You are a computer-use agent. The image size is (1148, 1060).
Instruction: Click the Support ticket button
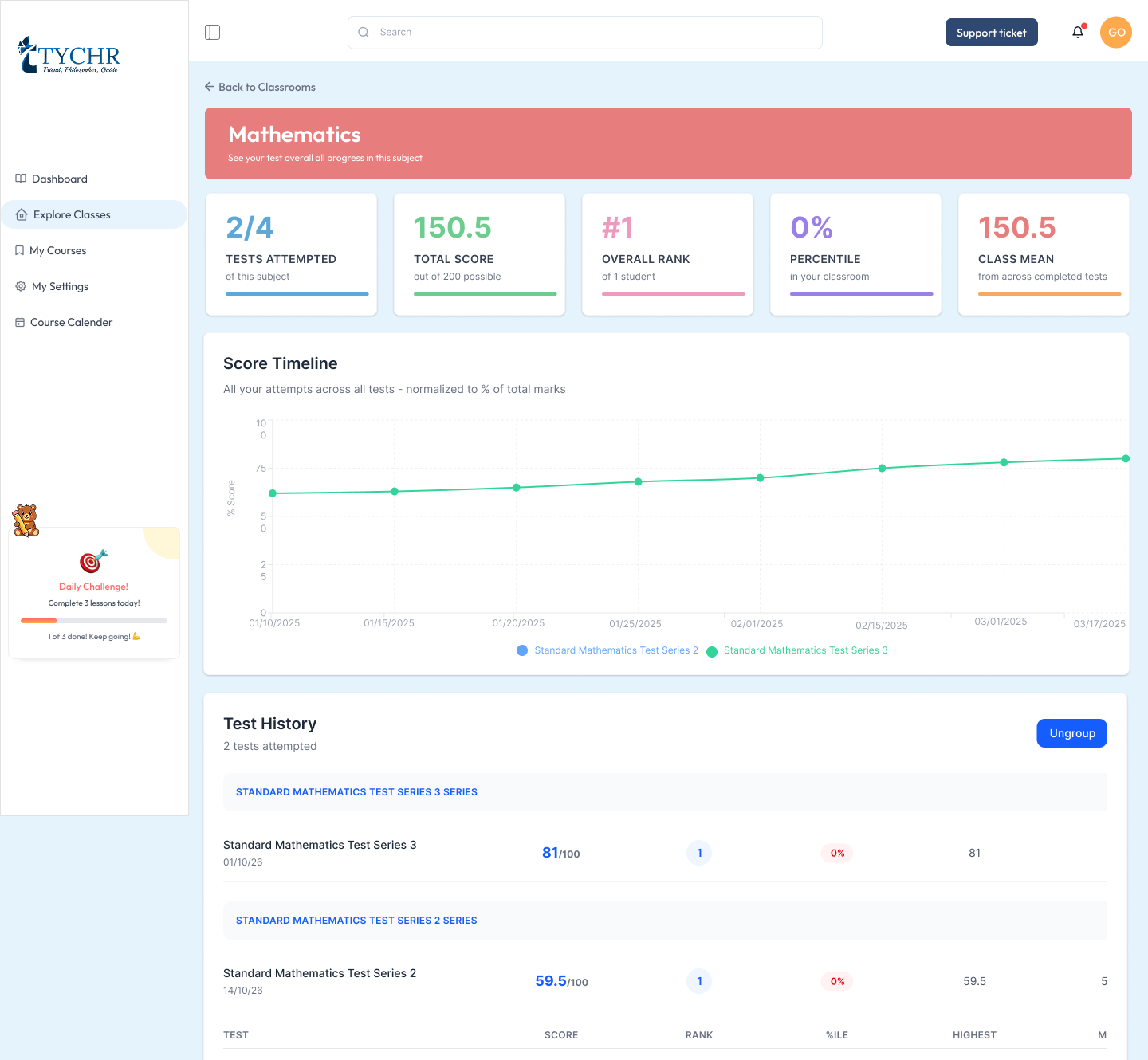tap(992, 33)
